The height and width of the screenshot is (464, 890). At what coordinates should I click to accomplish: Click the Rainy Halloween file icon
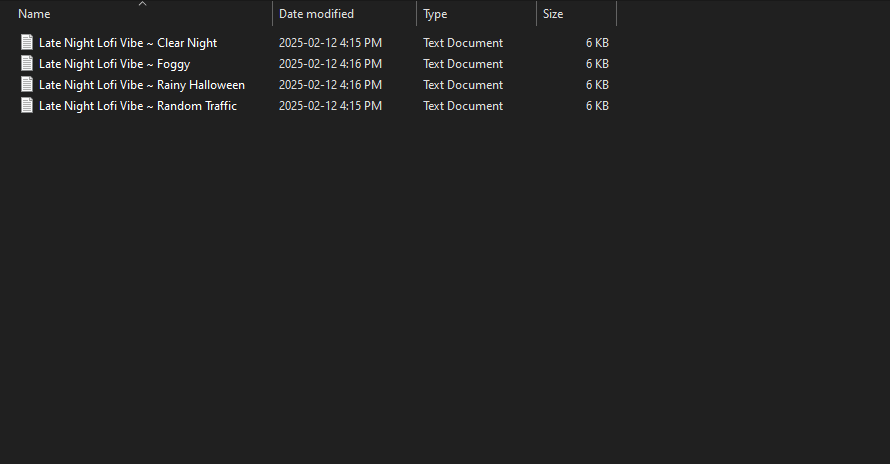[x=27, y=85]
